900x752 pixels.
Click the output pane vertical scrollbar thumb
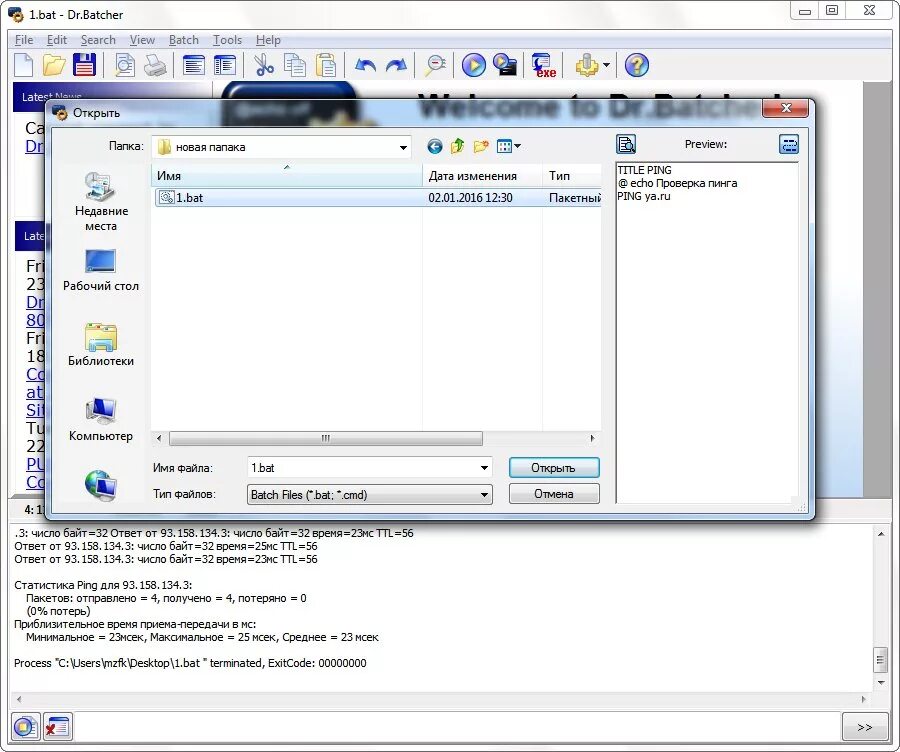click(x=880, y=660)
